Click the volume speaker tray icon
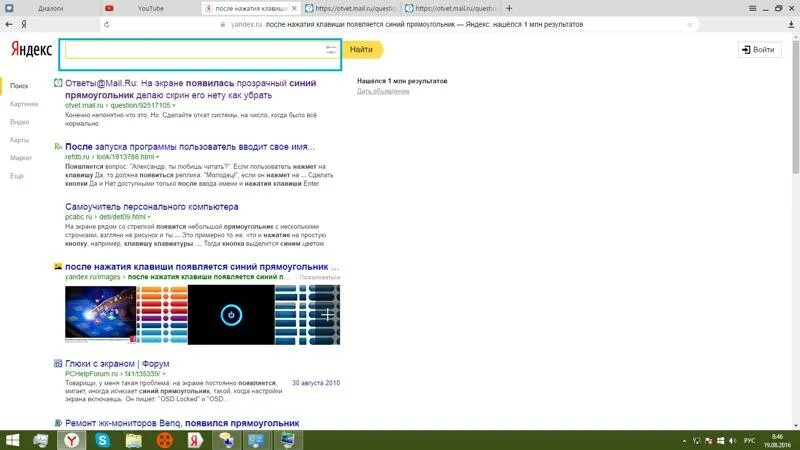The image size is (800, 450). coord(733,441)
